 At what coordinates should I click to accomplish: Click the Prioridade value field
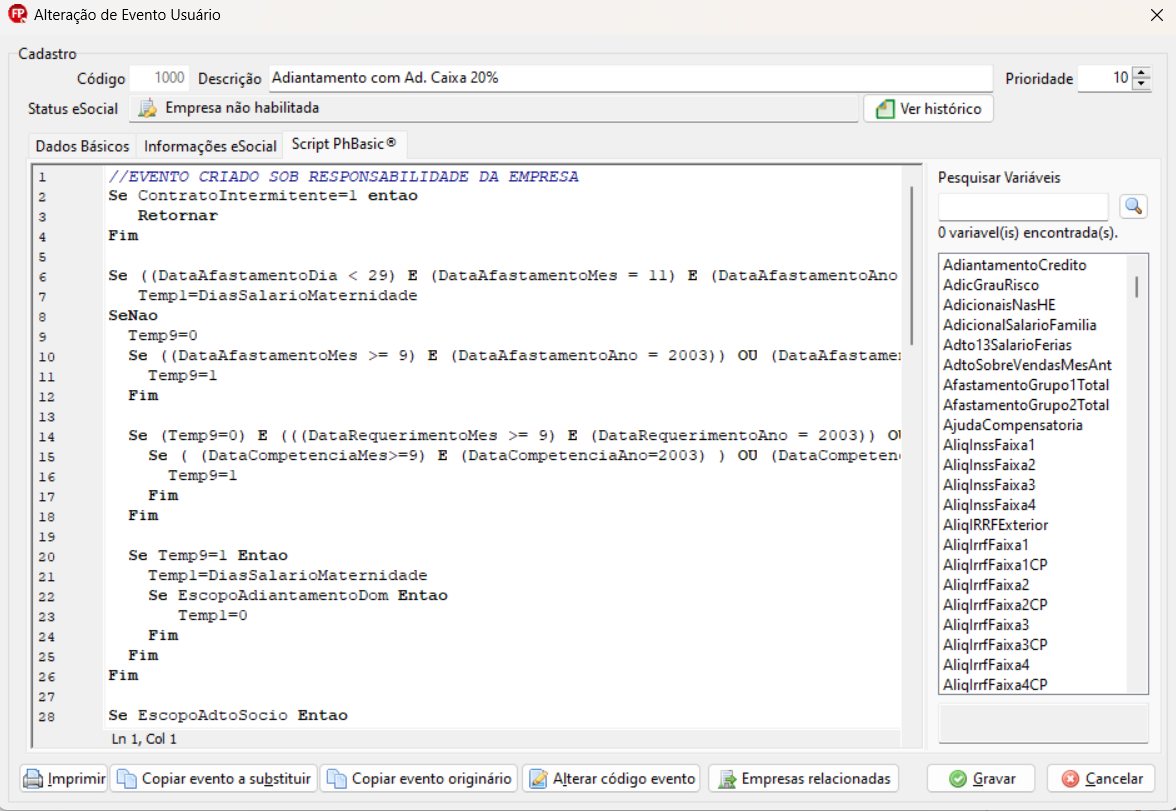pyautogui.click(x=1106, y=78)
